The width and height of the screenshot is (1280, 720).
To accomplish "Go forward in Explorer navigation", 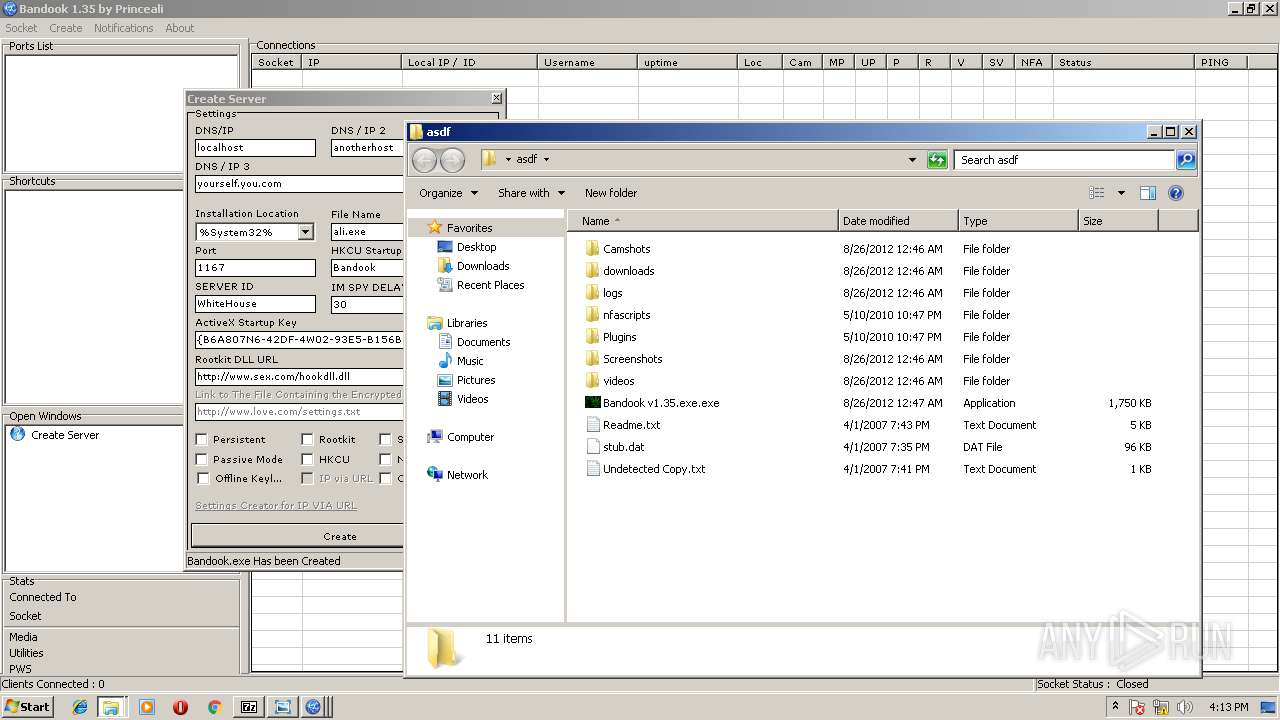I will [452, 160].
